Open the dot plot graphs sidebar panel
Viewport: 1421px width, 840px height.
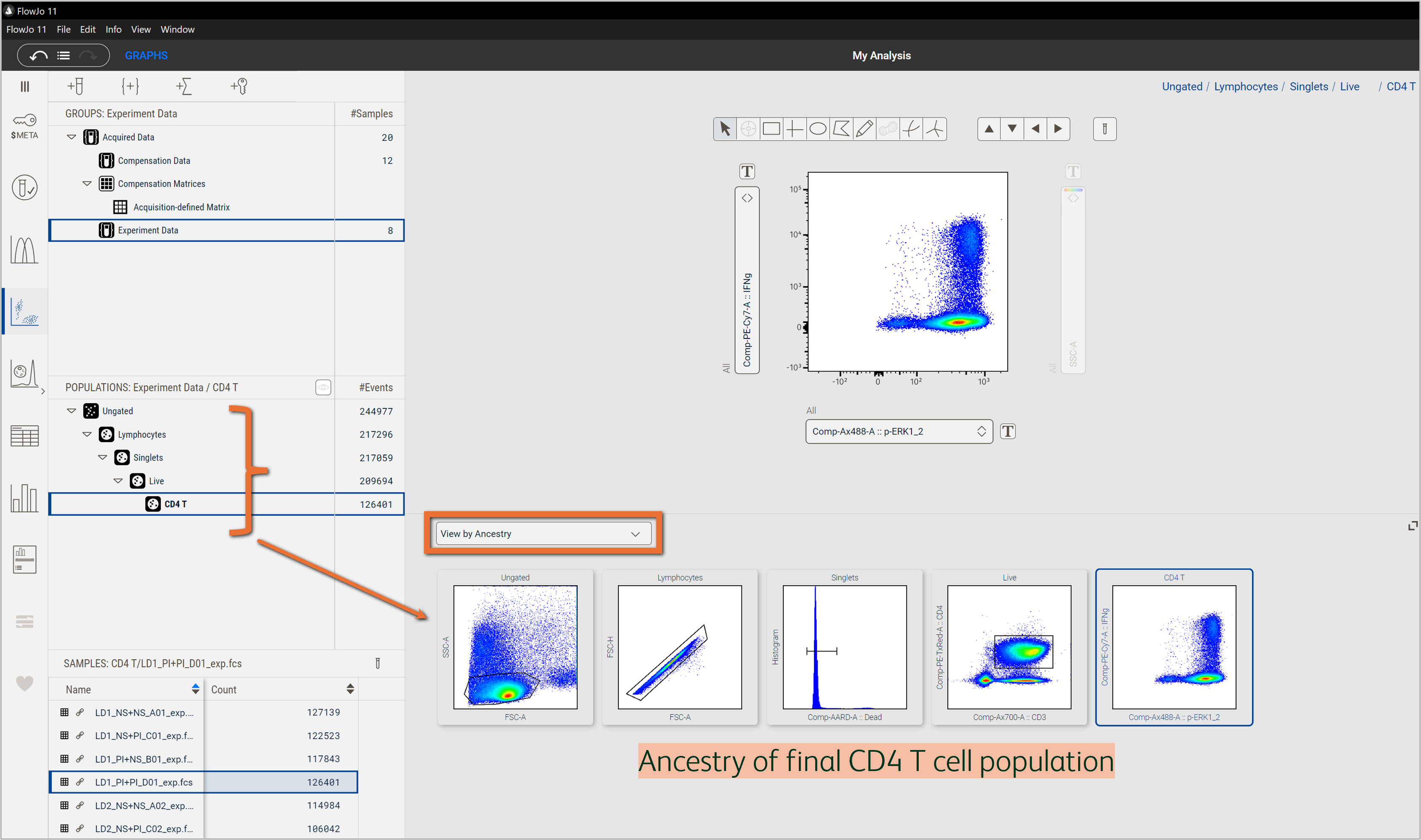point(24,311)
